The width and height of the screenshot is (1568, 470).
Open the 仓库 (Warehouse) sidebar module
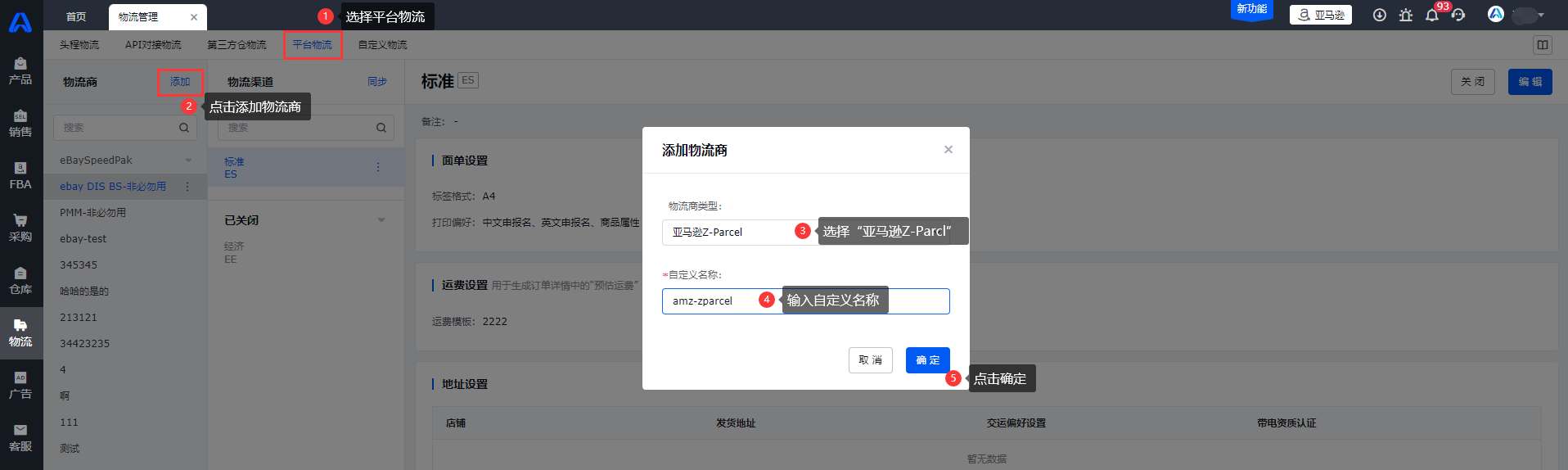coord(20,281)
